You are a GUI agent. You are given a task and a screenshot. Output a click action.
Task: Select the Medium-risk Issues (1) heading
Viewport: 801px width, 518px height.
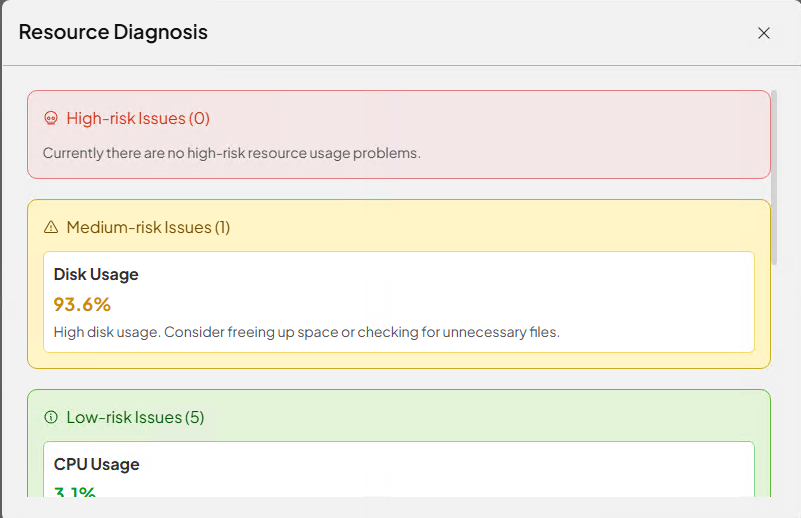point(148,228)
